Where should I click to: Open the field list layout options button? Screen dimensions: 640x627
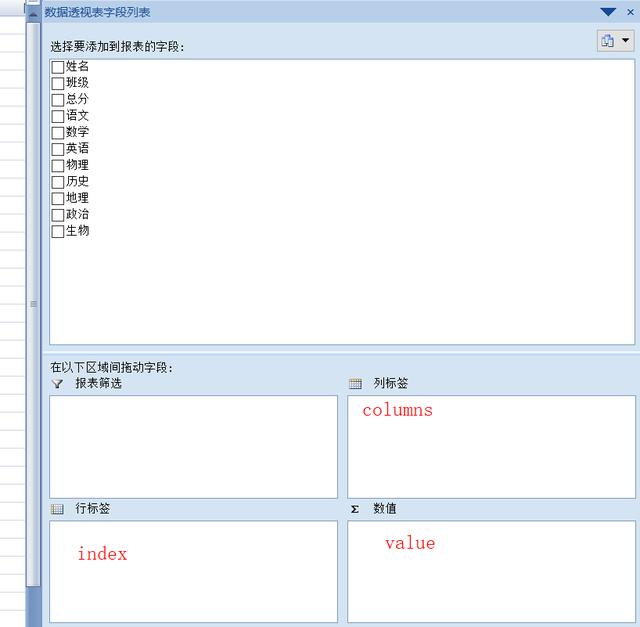[x=616, y=40]
